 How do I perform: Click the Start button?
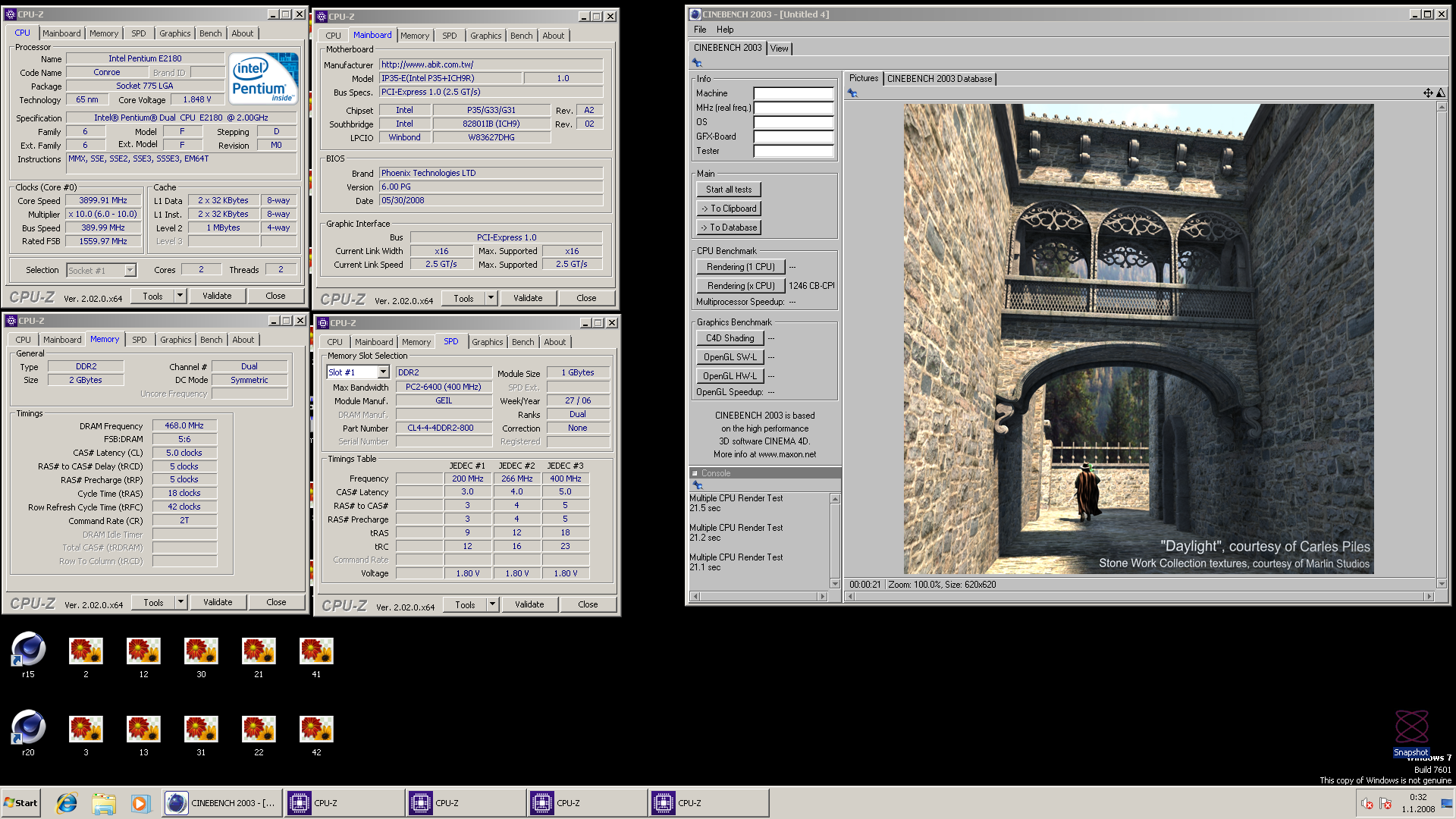point(21,803)
